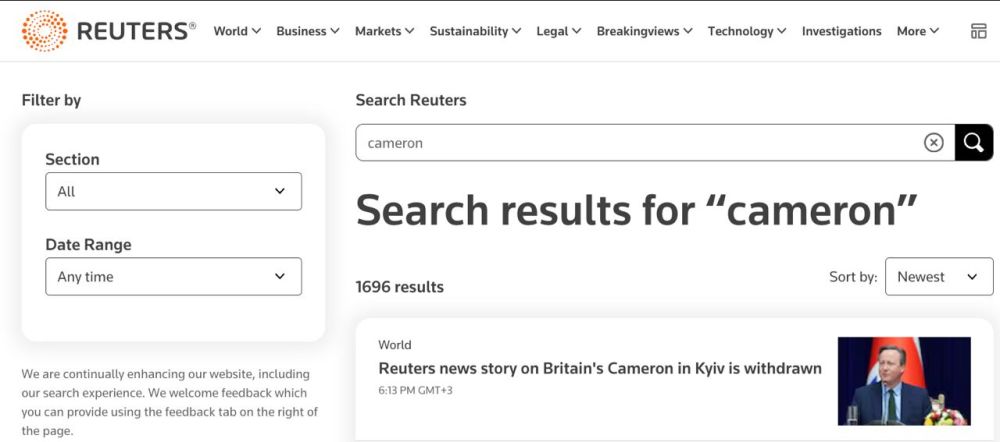Click the Cameron article thumbnail image
The image size is (1000, 442).
(x=904, y=381)
